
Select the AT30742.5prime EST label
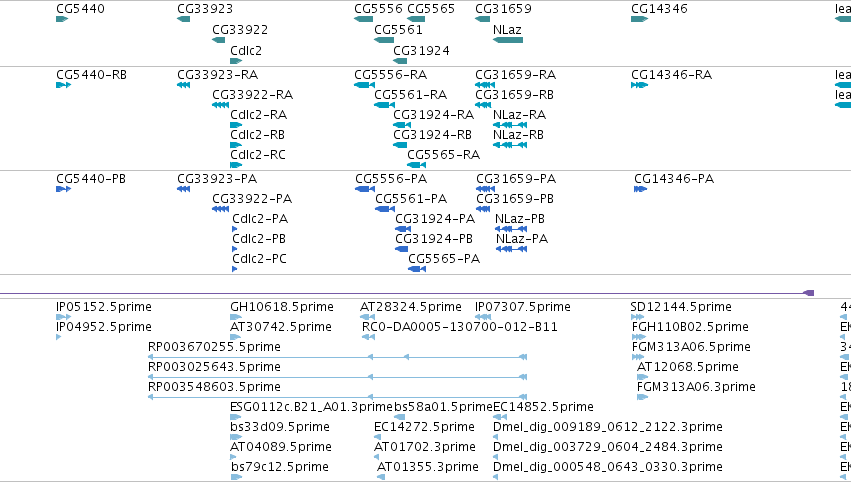281,327
